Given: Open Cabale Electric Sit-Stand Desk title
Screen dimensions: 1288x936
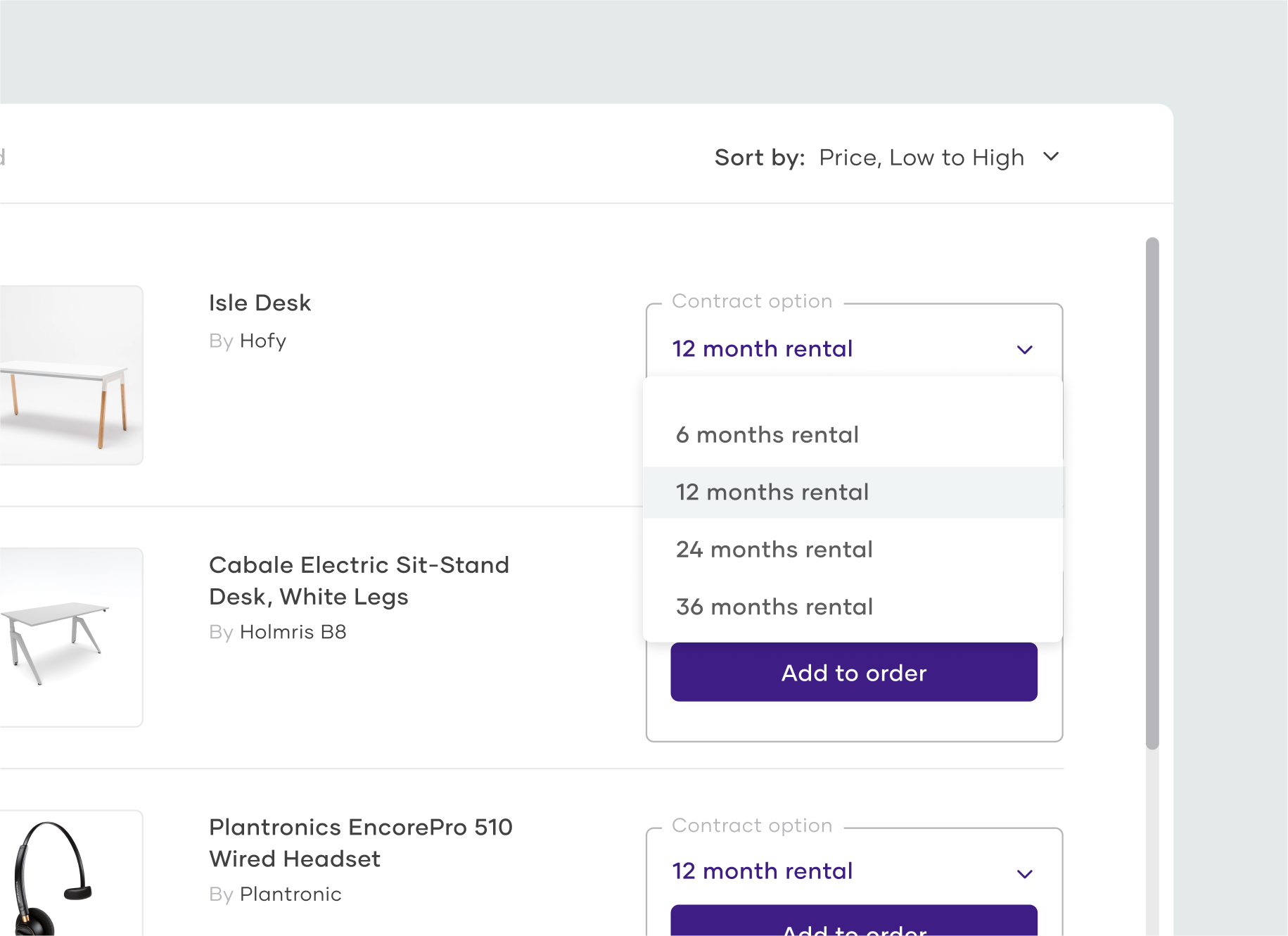Looking at the screenshot, I should (359, 581).
